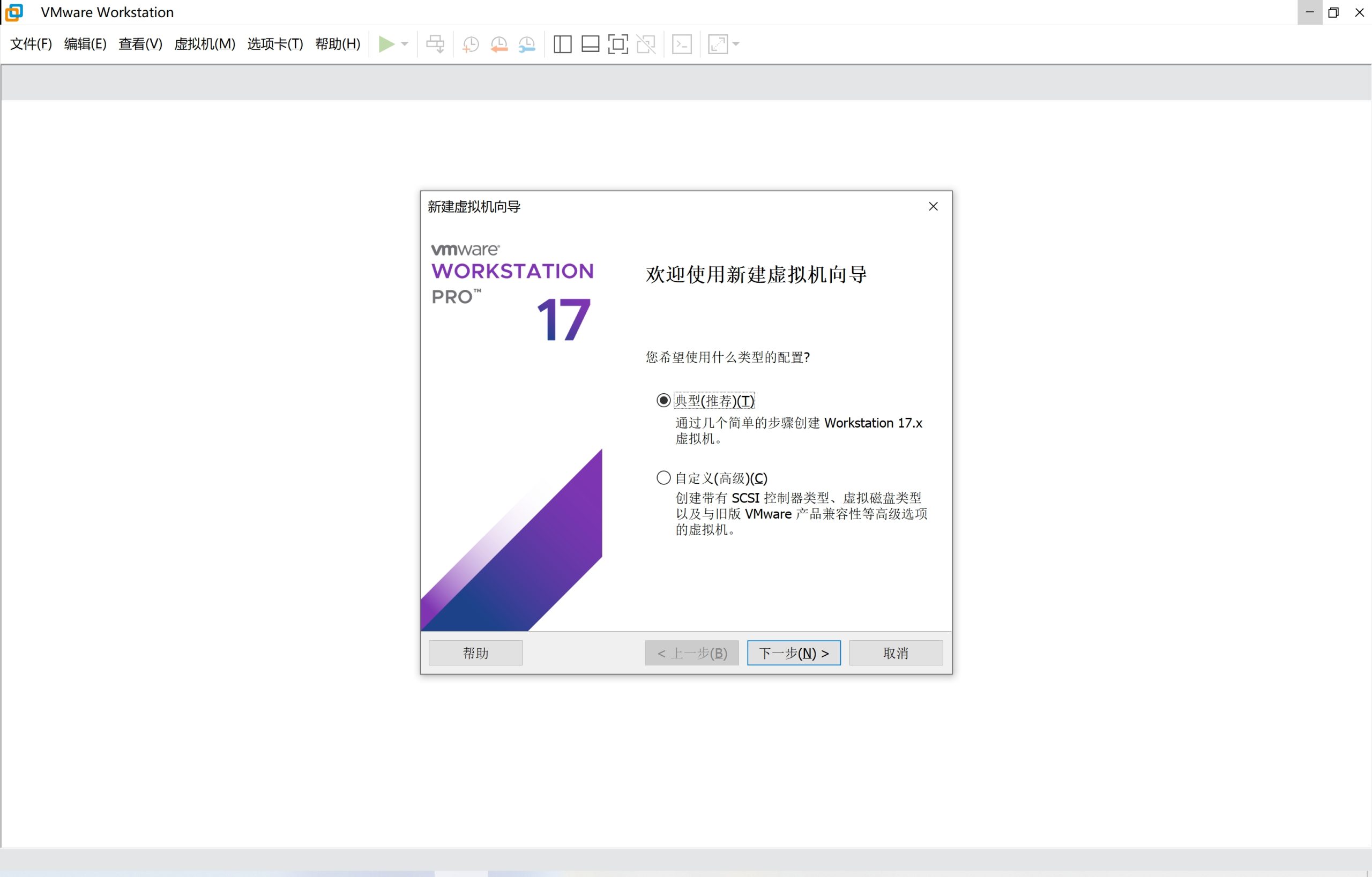Select the 典型(推荐) radio option
The width and height of the screenshot is (1372, 877).
[x=705, y=400]
